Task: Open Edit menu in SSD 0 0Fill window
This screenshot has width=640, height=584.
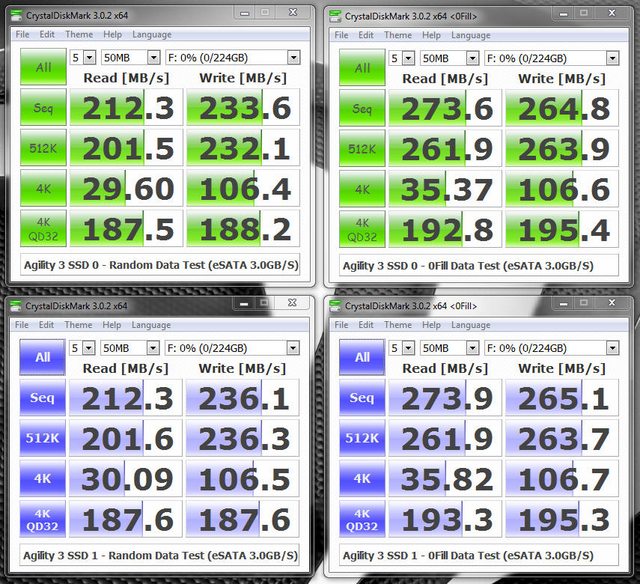Action: point(366,35)
